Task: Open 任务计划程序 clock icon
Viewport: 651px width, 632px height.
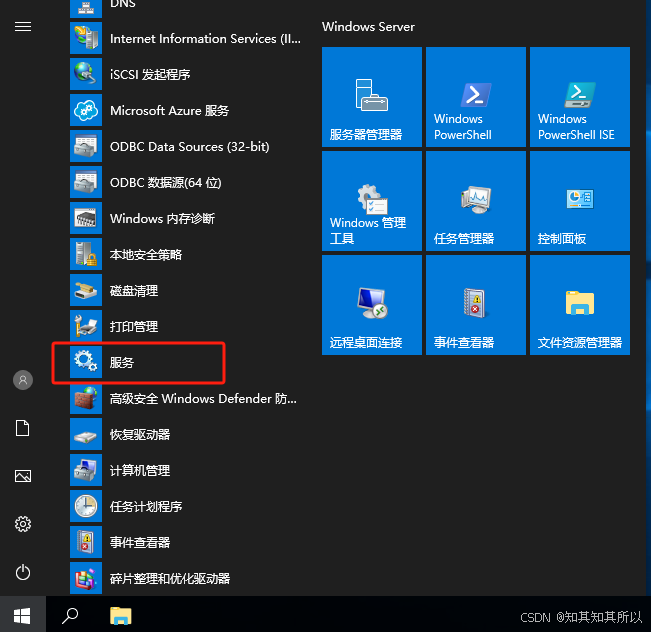Action: 86,506
